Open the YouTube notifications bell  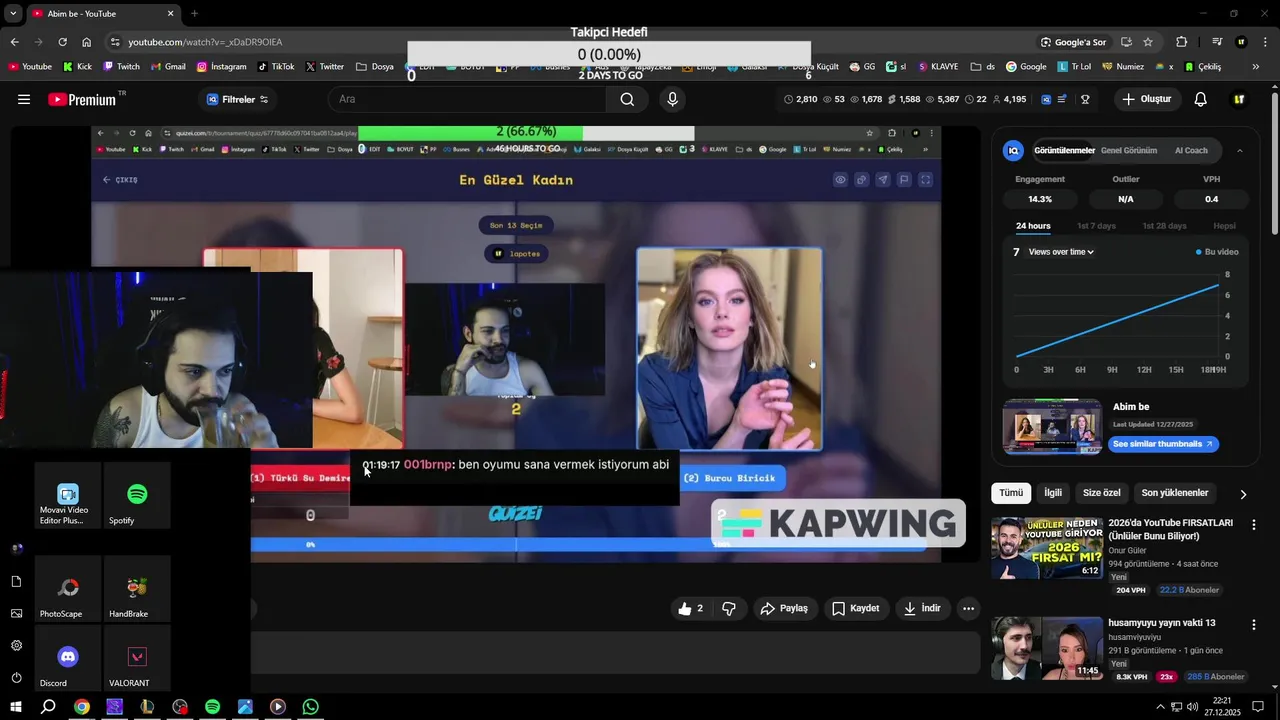[x=1201, y=99]
